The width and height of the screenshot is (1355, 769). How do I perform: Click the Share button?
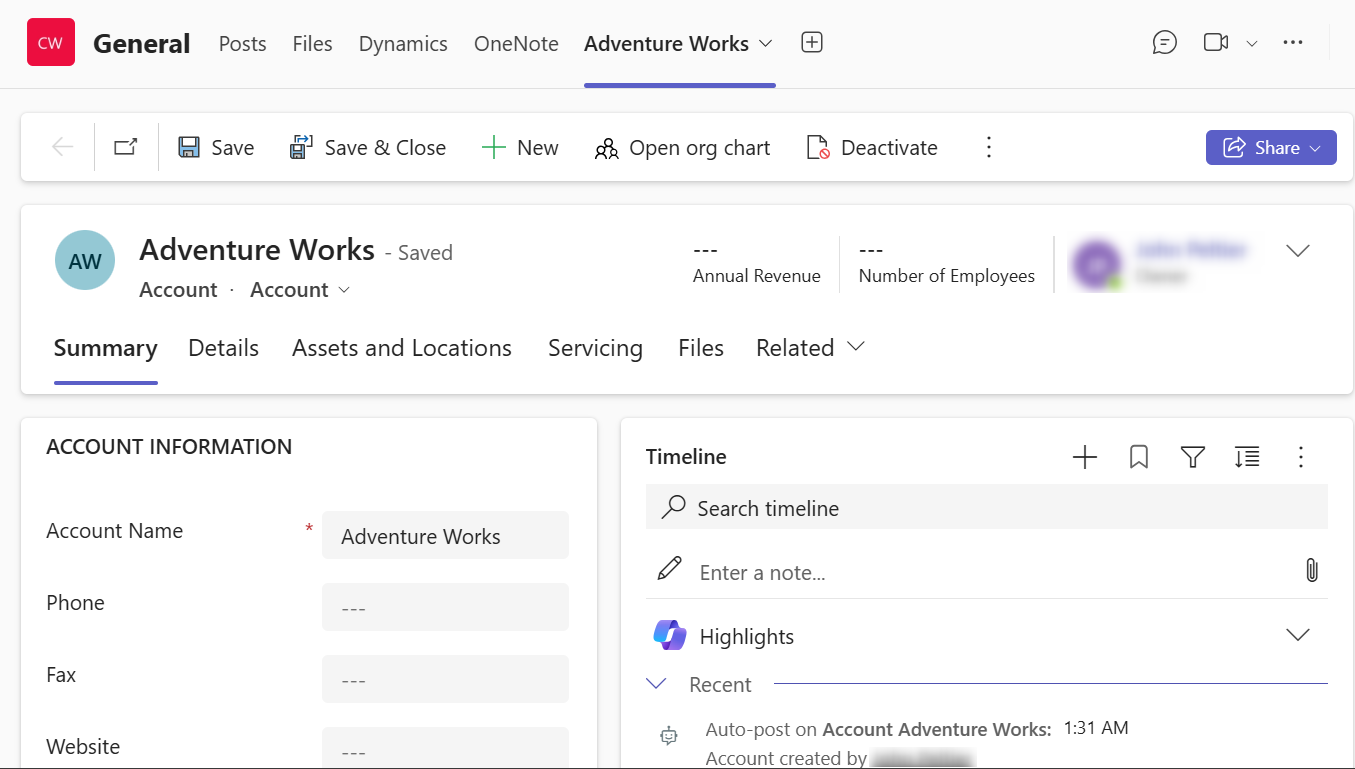[1271, 147]
